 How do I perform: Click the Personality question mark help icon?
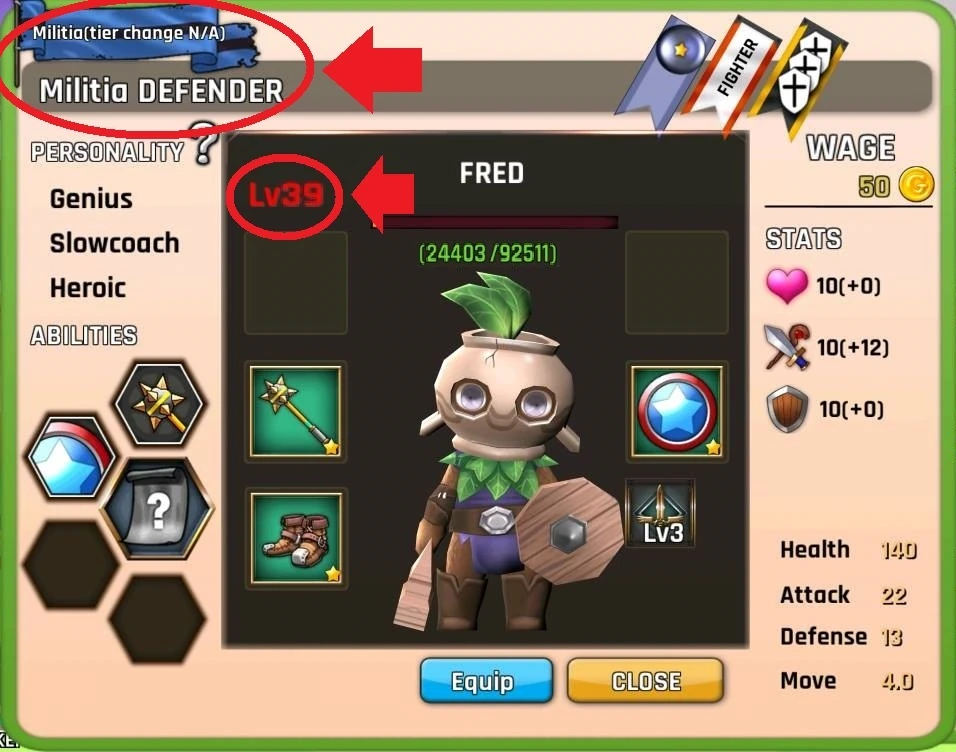[205, 143]
